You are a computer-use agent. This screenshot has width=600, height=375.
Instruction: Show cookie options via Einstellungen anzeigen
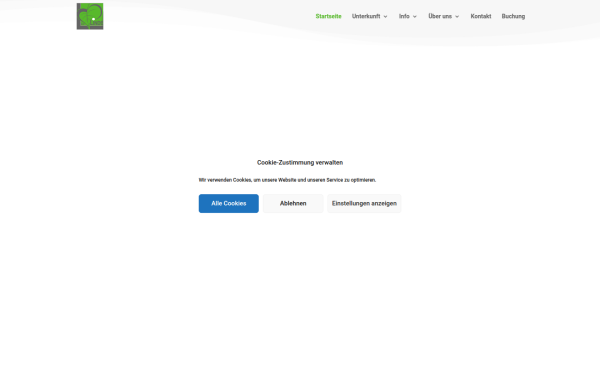click(x=364, y=203)
